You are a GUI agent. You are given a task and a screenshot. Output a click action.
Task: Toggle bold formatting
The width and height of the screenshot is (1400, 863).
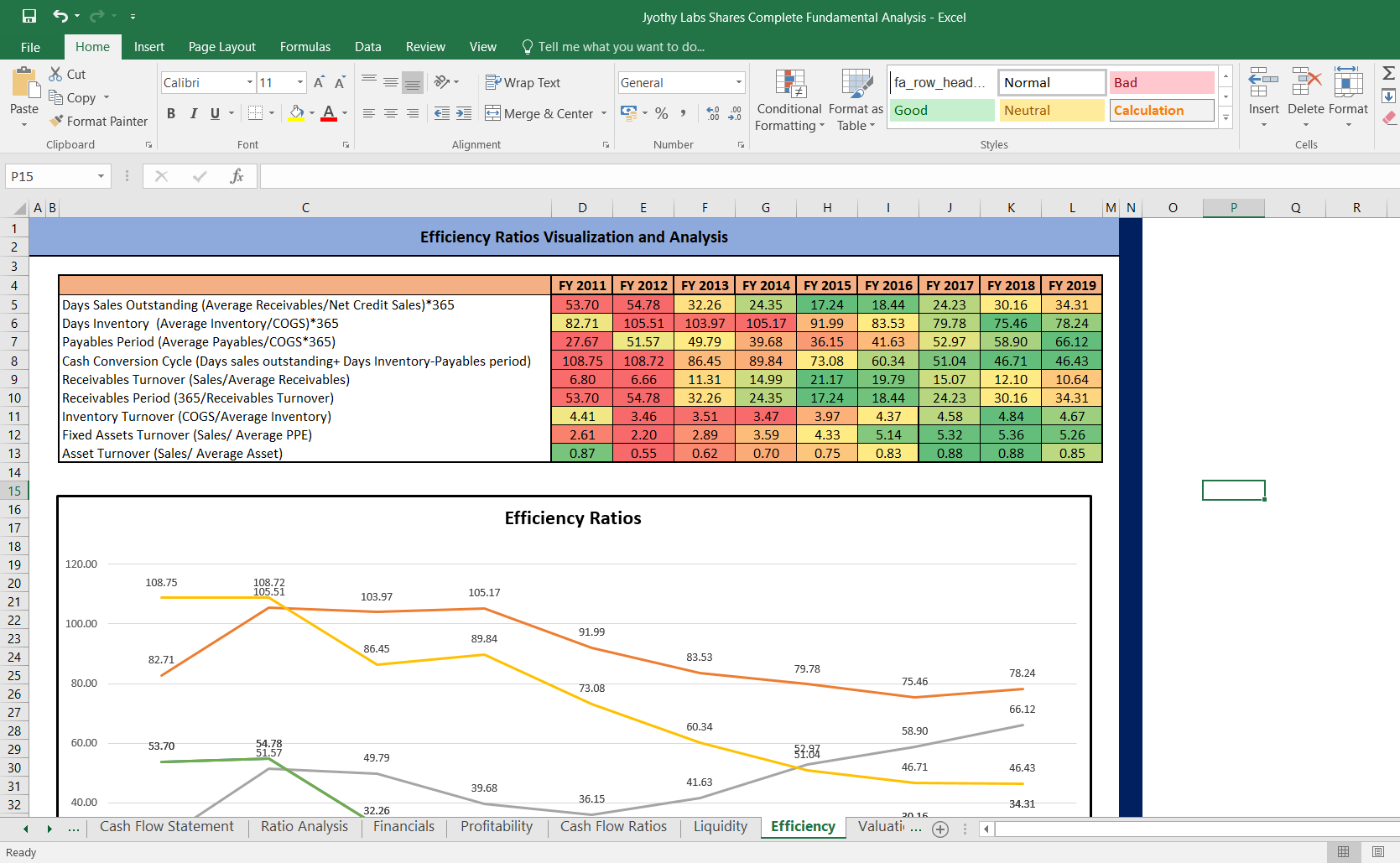(171, 112)
